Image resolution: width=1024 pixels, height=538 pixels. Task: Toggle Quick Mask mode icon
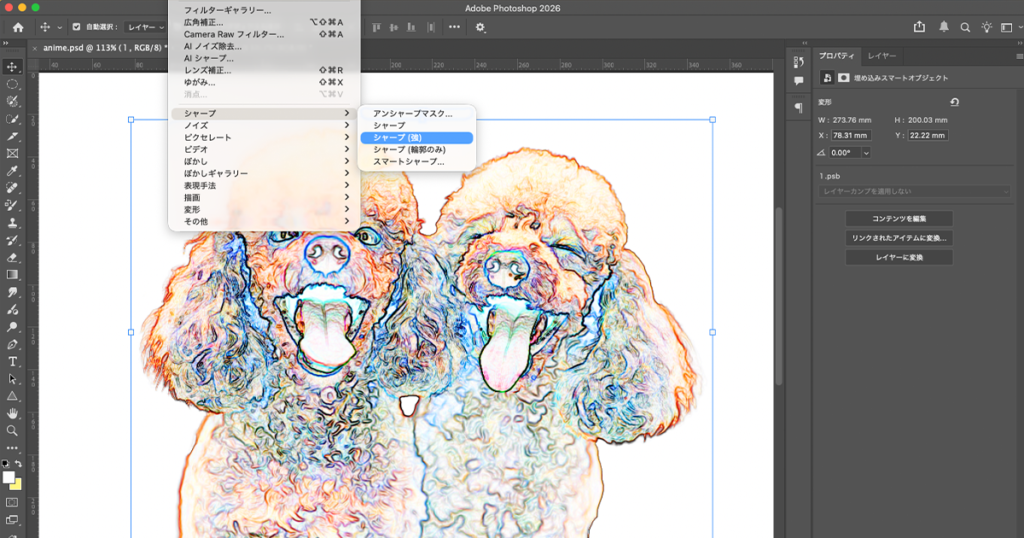(13, 501)
